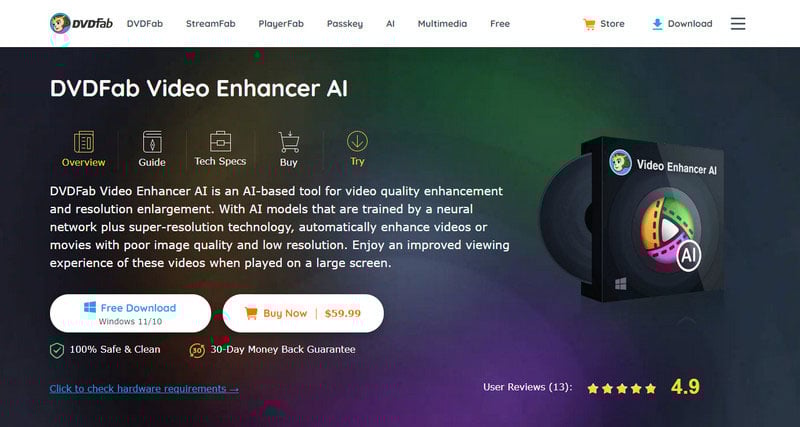Click the Free Download button
This screenshot has height=427, width=800.
click(130, 313)
